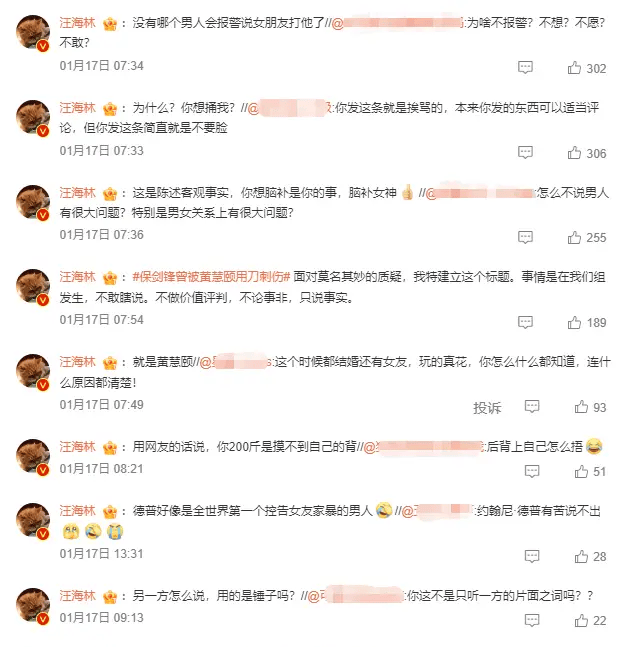Open 汪海林 profile from the first comment
Image resolution: width=627 pixels, height=647 pixels.
point(78,22)
